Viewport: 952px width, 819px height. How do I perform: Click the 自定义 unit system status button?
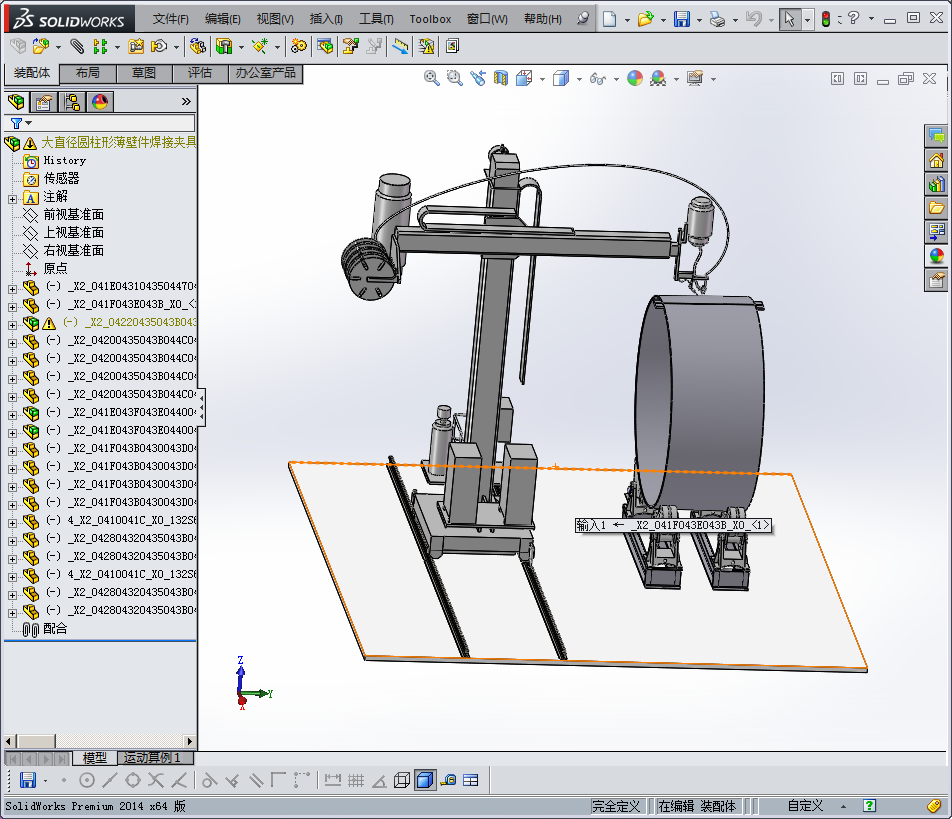point(805,806)
